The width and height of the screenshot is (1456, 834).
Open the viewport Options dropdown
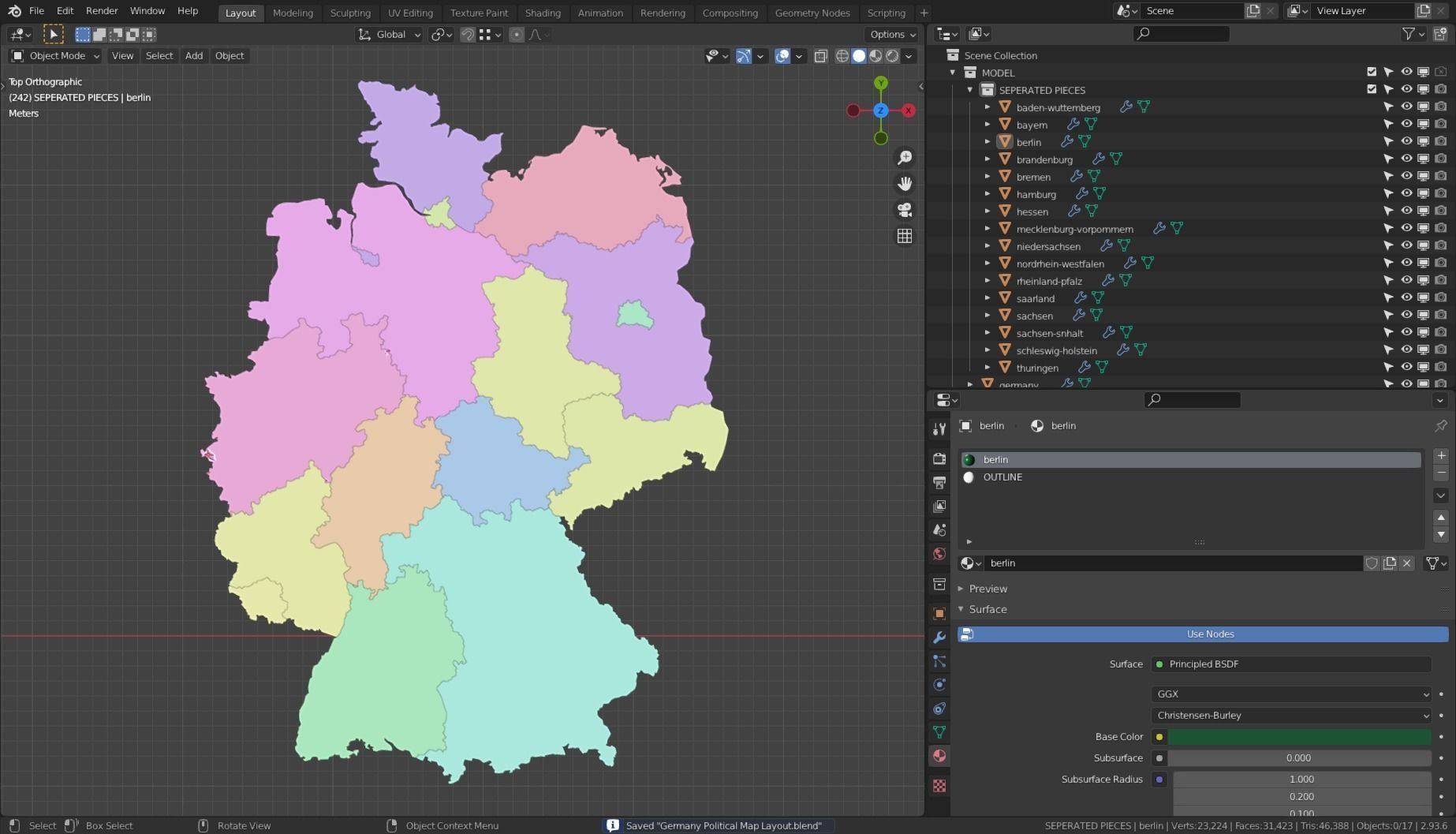pos(893,35)
